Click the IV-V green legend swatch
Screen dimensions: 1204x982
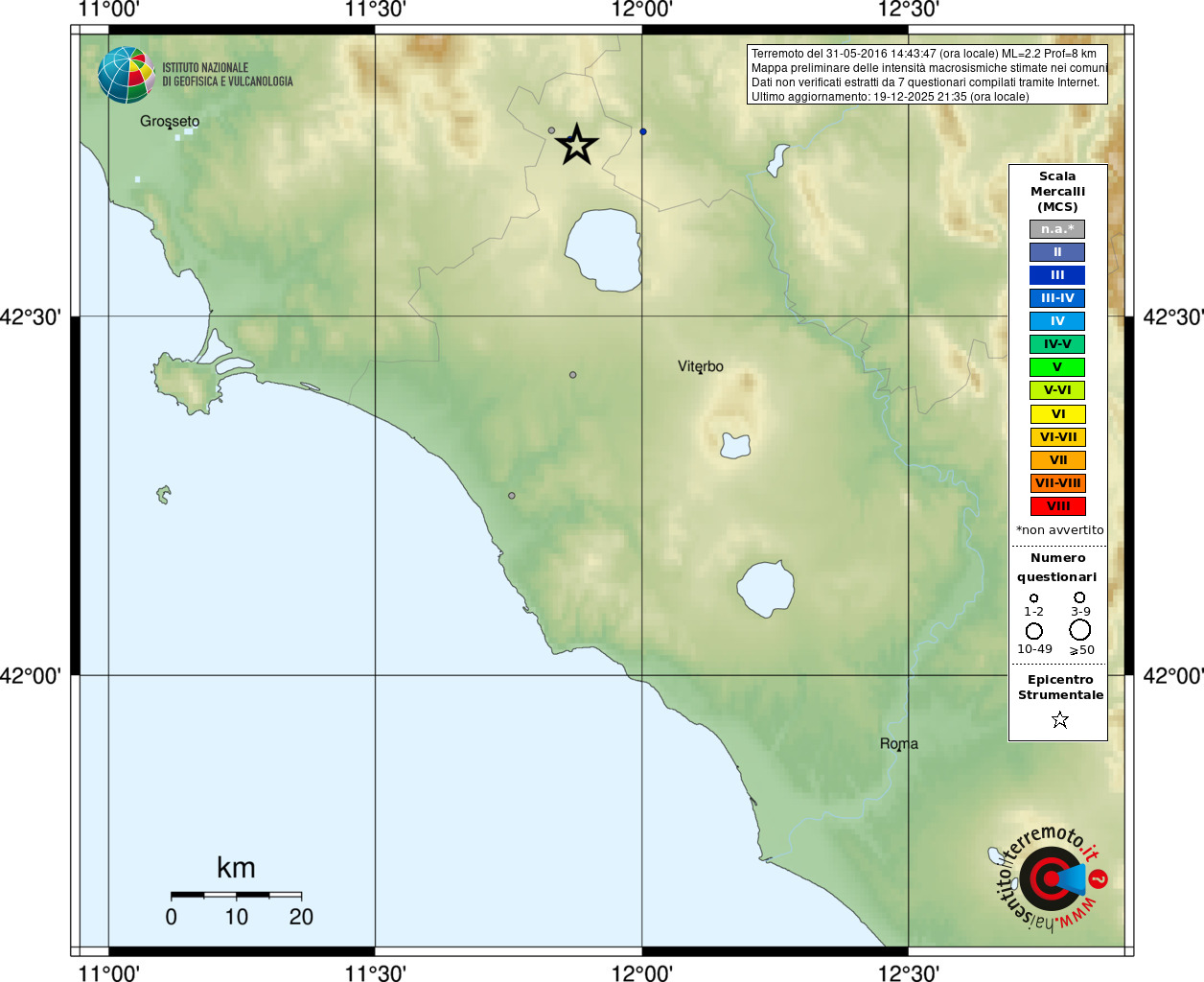(1057, 344)
